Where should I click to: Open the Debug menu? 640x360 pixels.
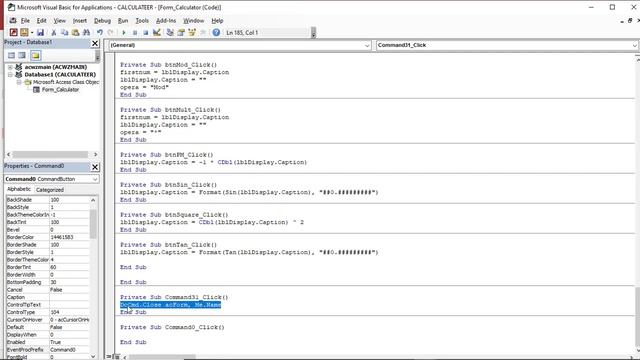coord(102,20)
